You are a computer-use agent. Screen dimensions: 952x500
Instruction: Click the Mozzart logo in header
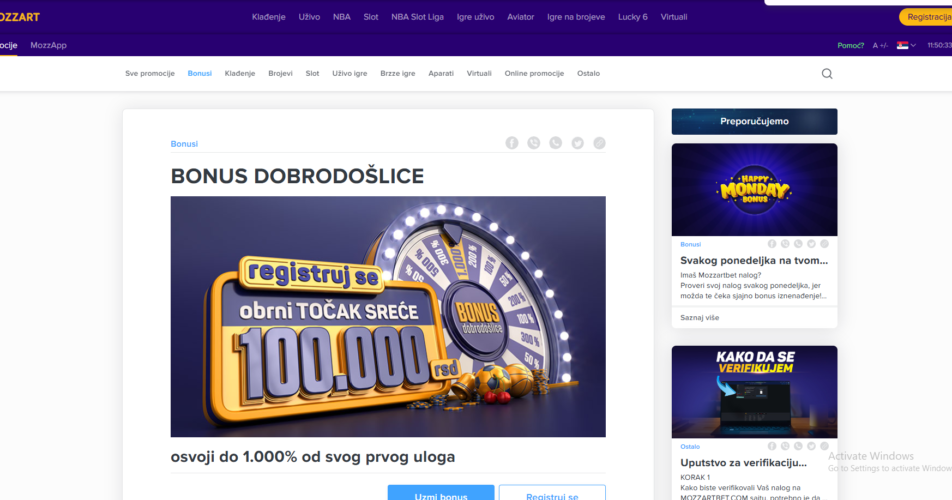(19, 17)
